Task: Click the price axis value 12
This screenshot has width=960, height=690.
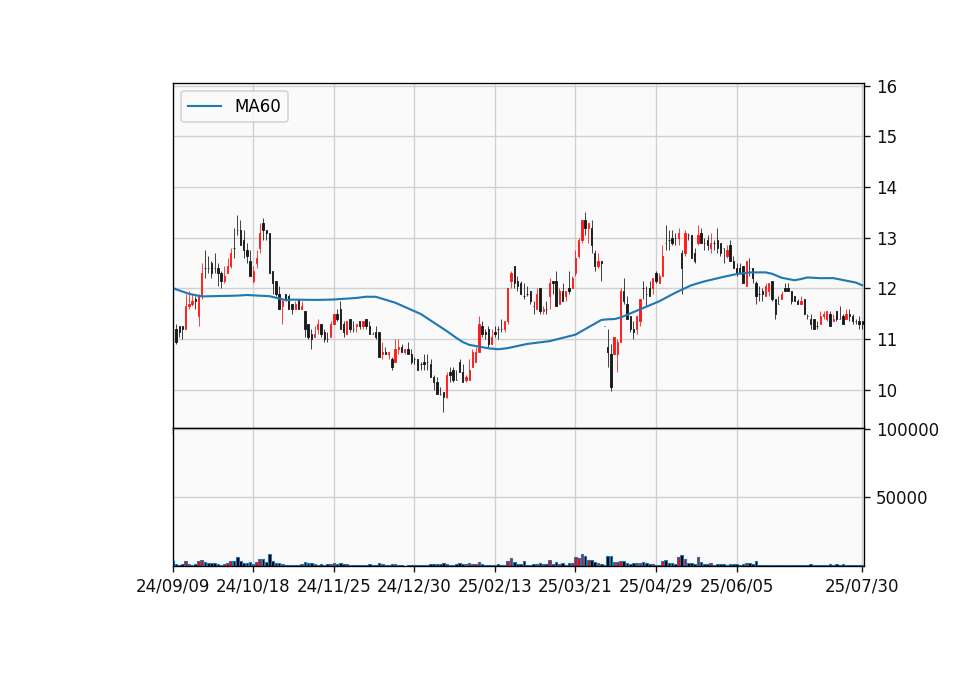Action: pyautogui.click(x=887, y=289)
